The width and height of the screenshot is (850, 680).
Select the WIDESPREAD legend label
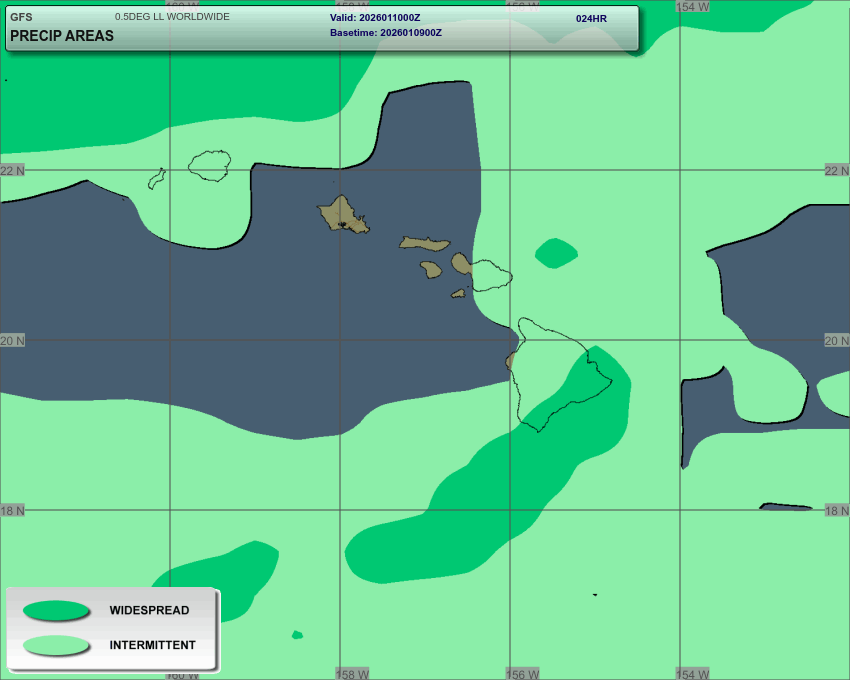(149, 611)
